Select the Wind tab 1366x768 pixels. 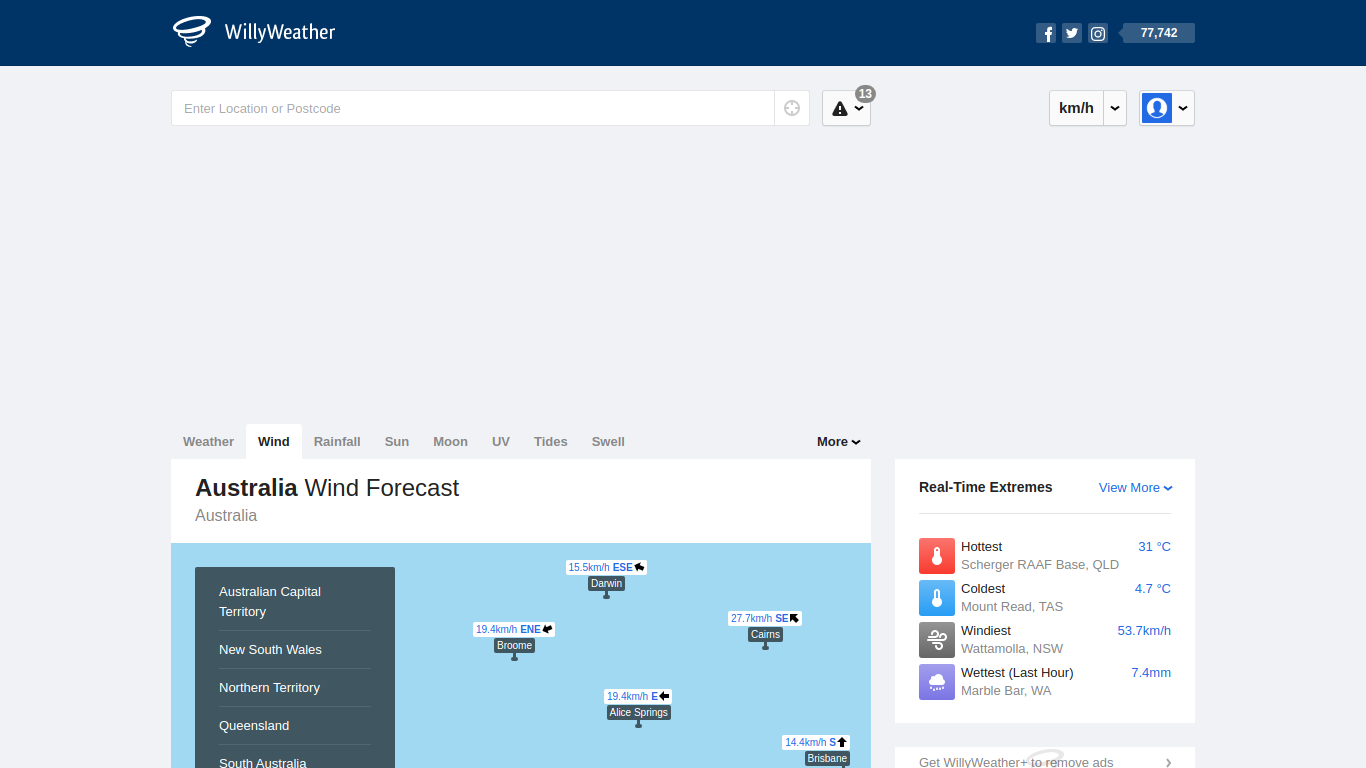pyautogui.click(x=274, y=441)
